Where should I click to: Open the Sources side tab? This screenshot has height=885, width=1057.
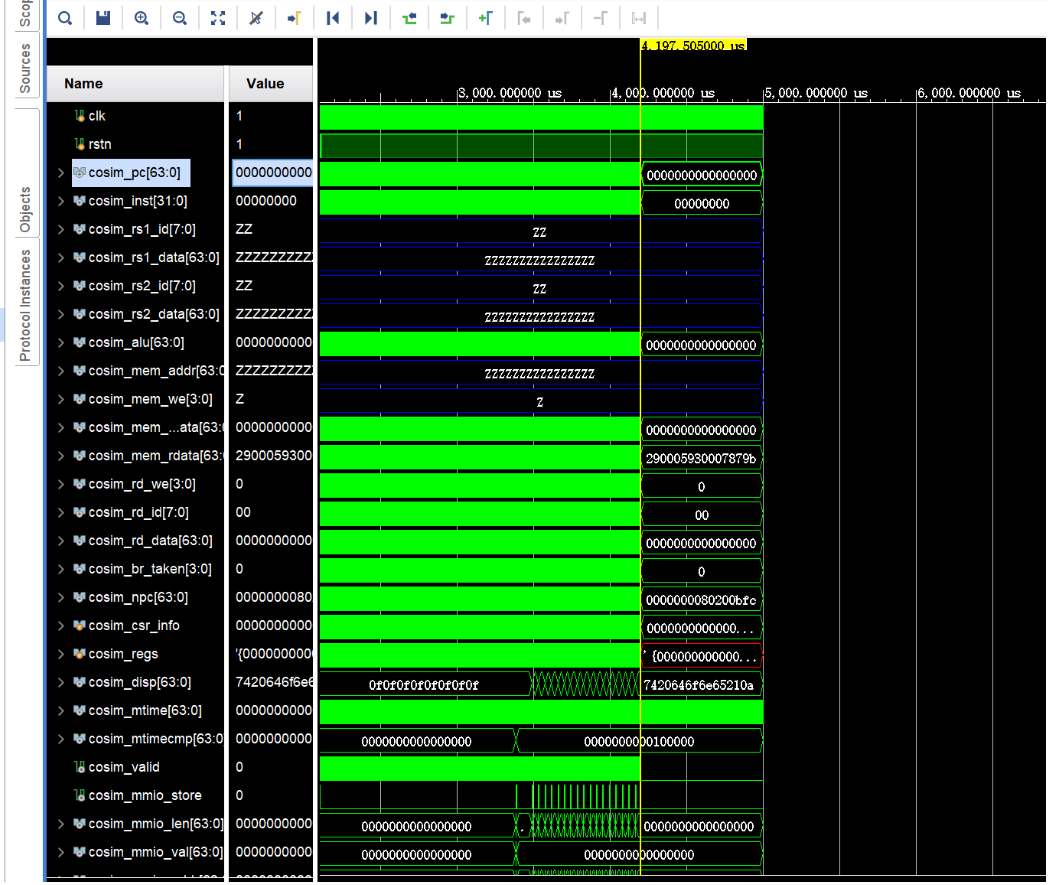click(x=25, y=68)
